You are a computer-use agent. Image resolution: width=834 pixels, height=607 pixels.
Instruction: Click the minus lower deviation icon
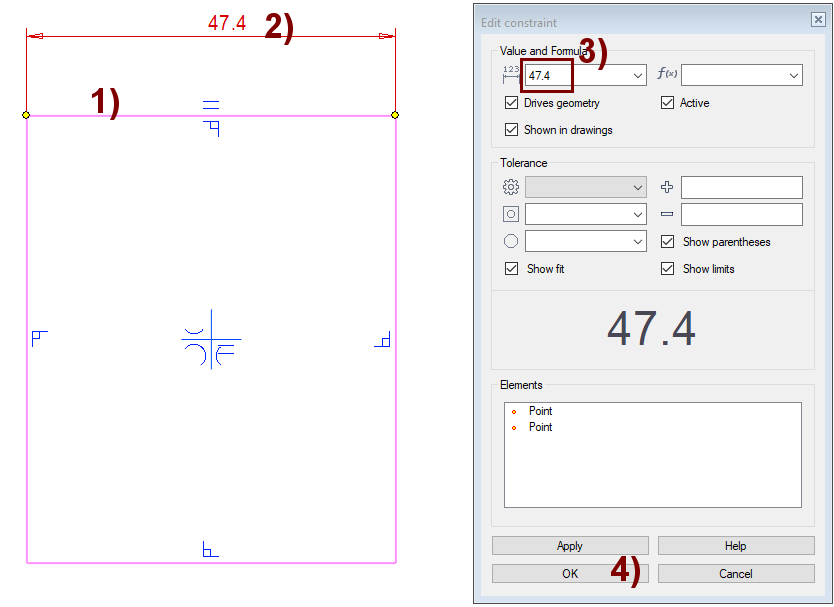click(667, 214)
